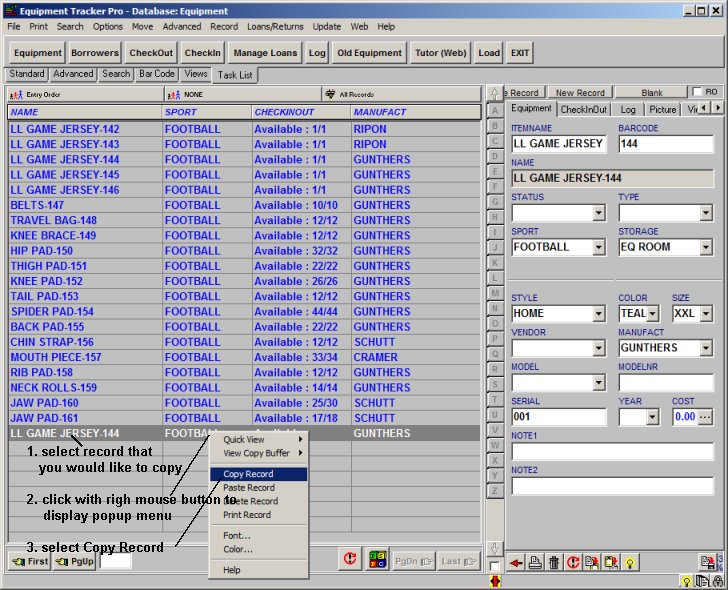Tick the checkbox below the alphabet index

(495, 566)
